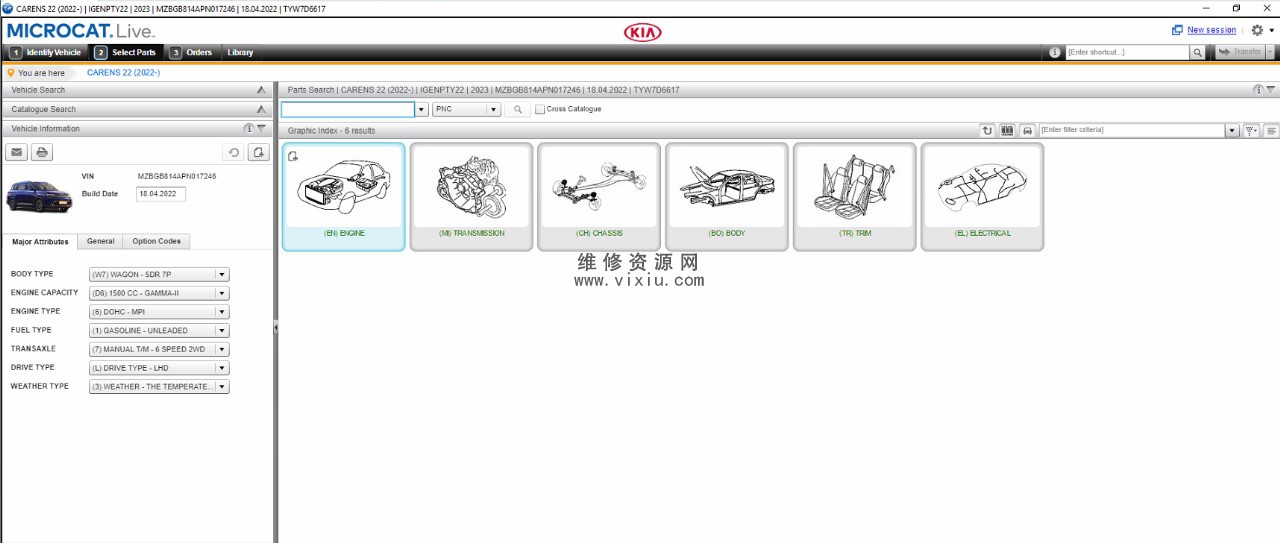Image resolution: width=1280 pixels, height=543 pixels.
Task: Open the settings gear menu
Action: [x=1257, y=30]
